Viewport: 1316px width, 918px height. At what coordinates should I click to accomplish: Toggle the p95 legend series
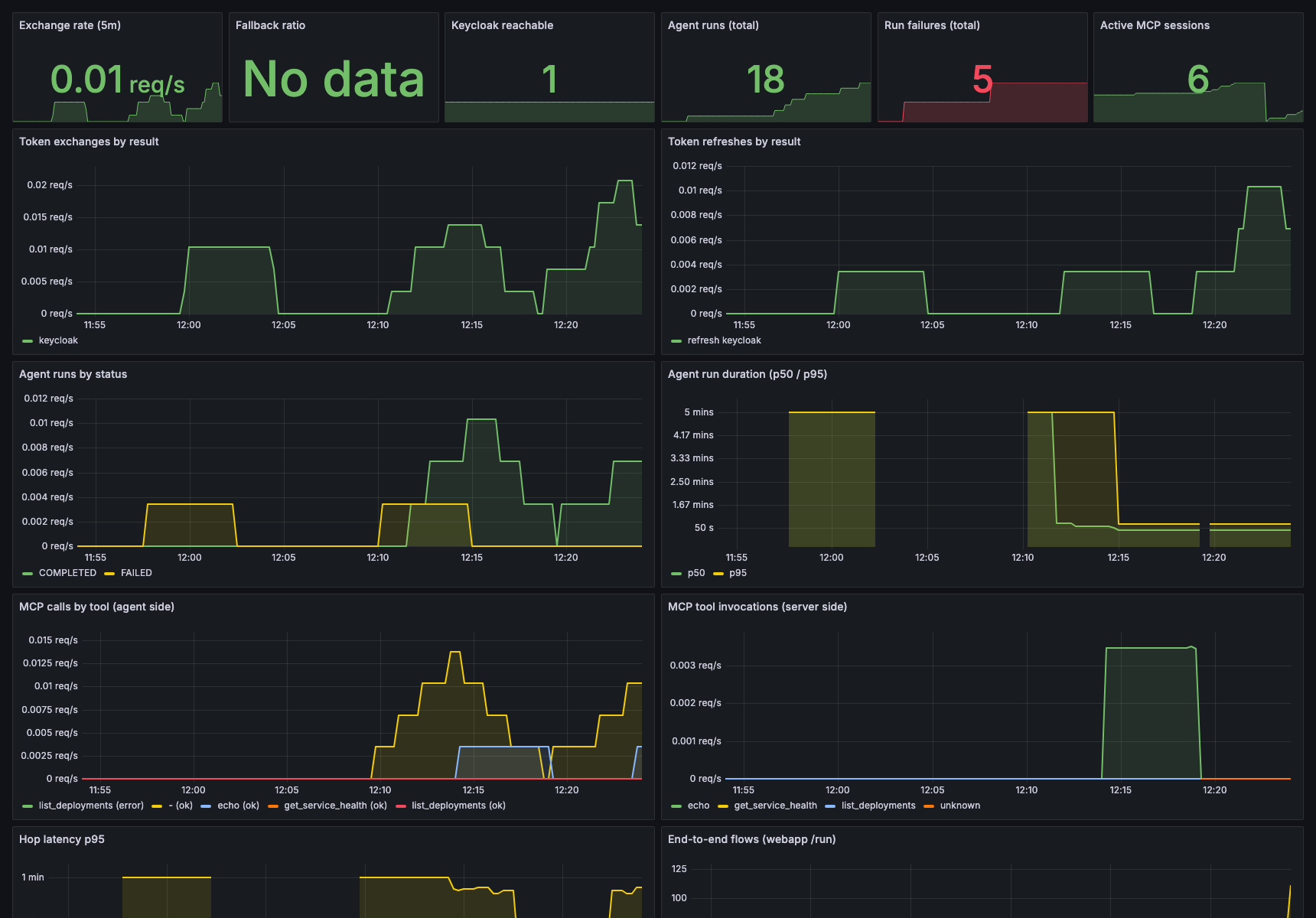pyautogui.click(x=738, y=573)
